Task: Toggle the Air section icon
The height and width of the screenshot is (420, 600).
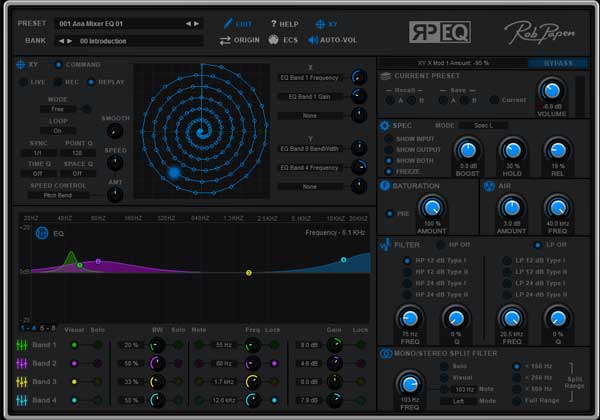Action: (x=489, y=186)
